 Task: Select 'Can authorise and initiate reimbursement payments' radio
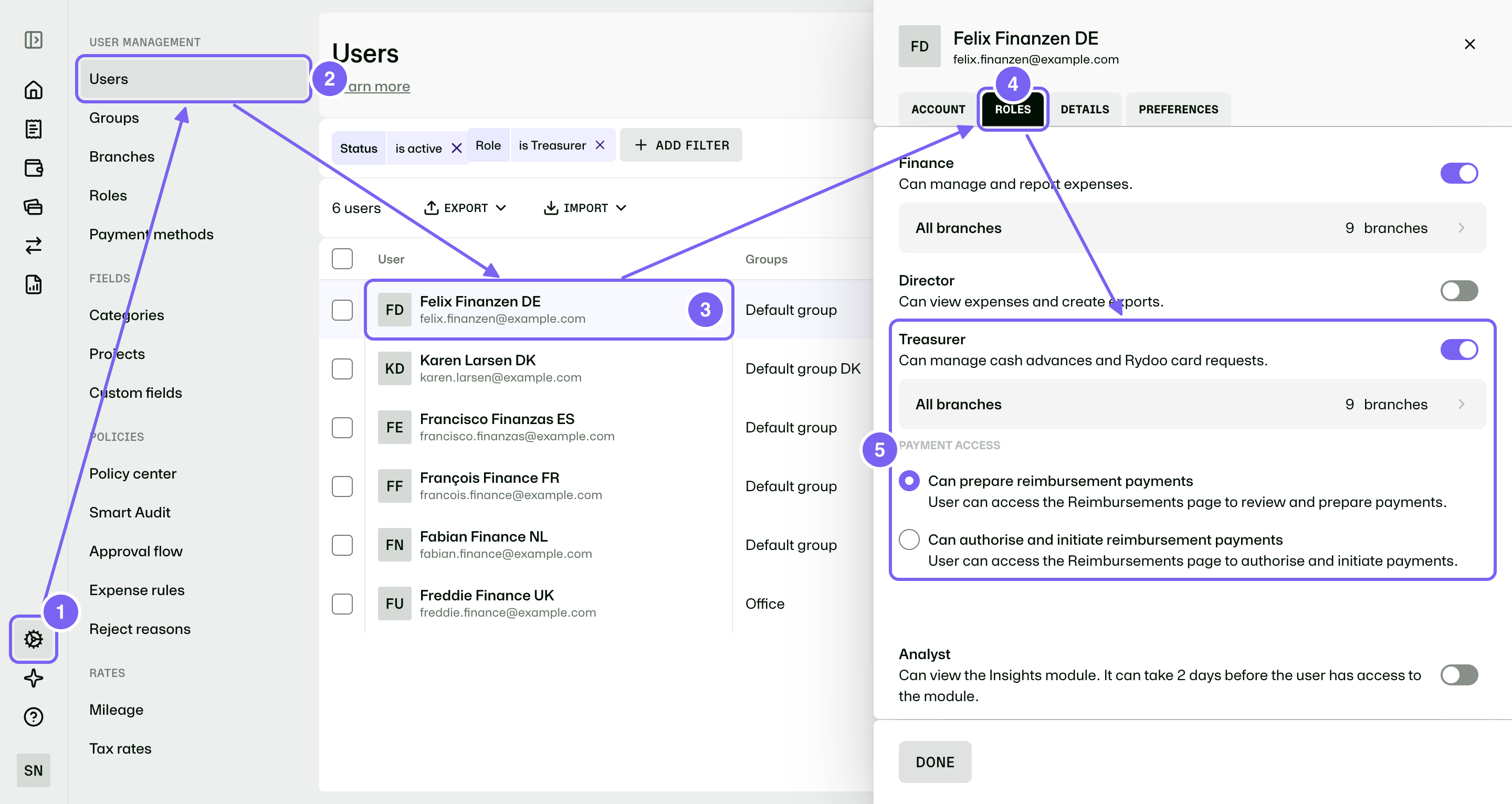[909, 539]
